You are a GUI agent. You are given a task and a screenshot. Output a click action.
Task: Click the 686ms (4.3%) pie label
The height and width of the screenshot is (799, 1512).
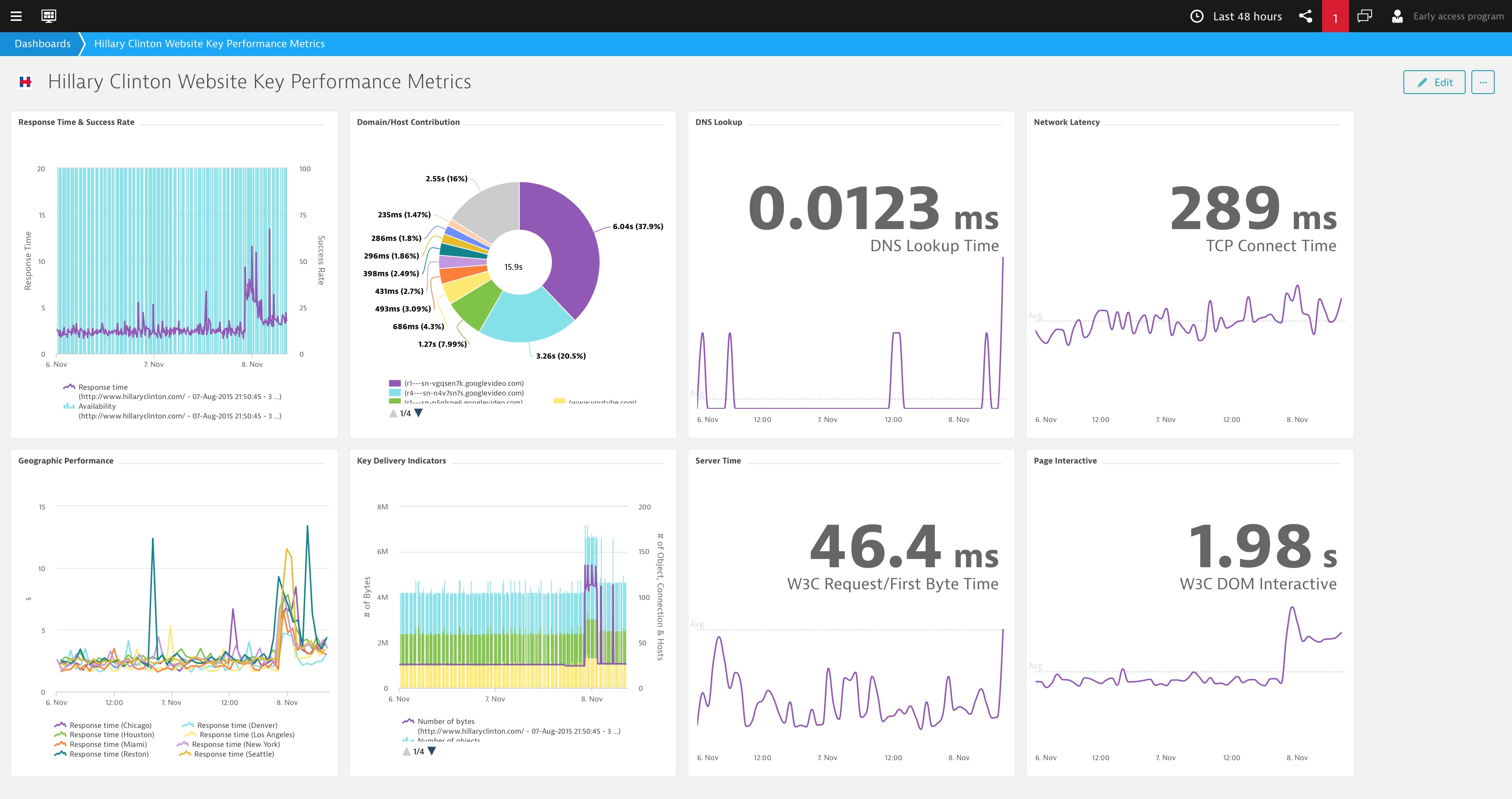tap(419, 327)
